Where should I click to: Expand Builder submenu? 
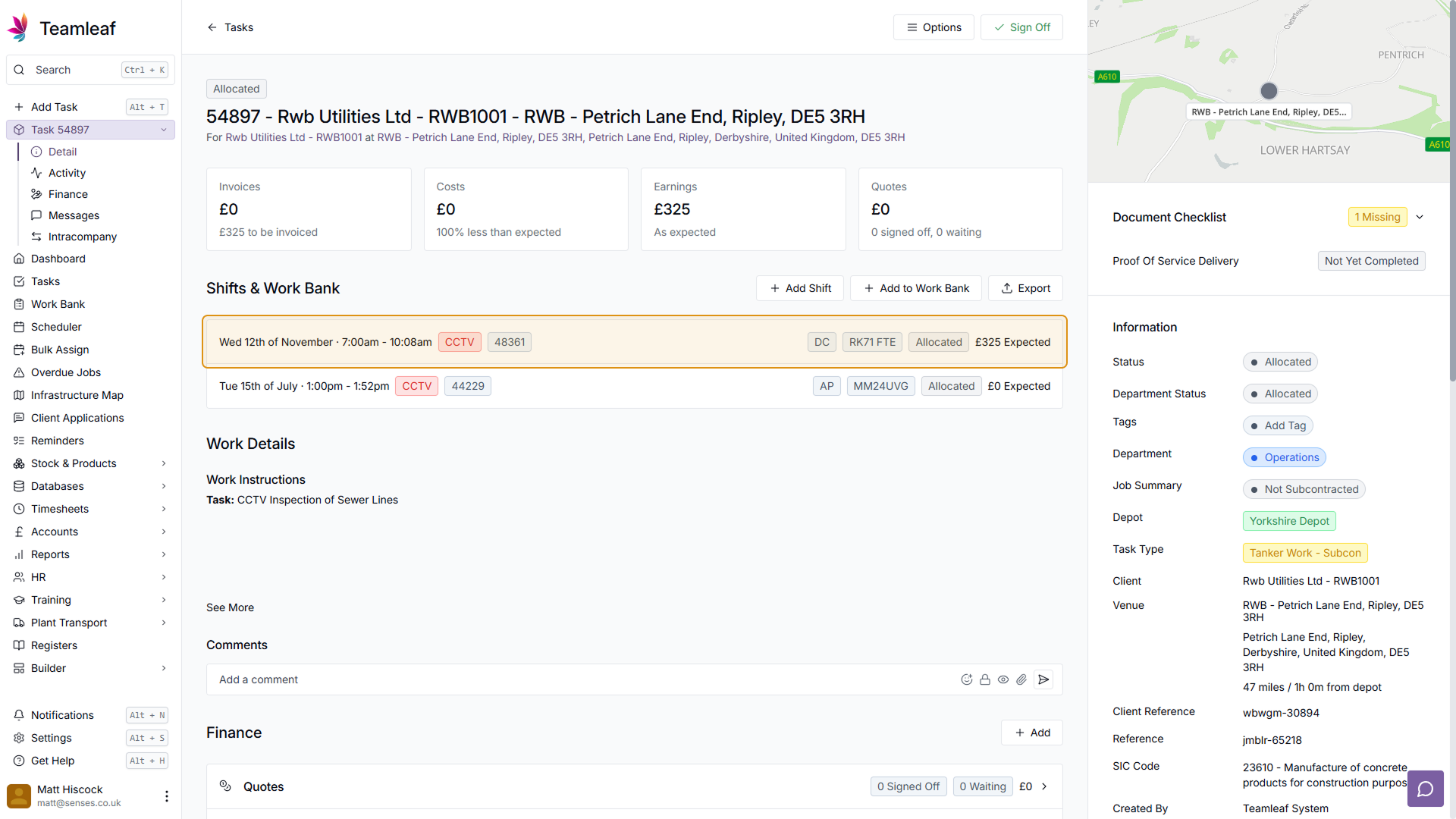164,668
